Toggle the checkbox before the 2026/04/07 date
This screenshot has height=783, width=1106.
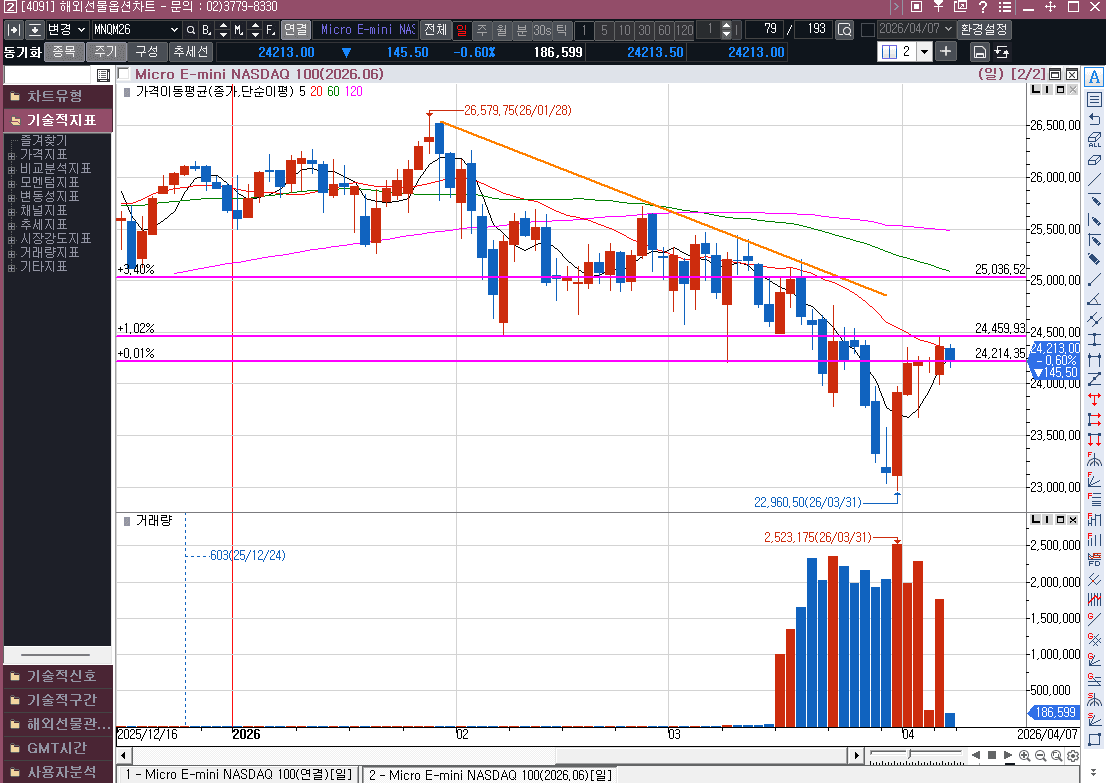[x=867, y=30]
